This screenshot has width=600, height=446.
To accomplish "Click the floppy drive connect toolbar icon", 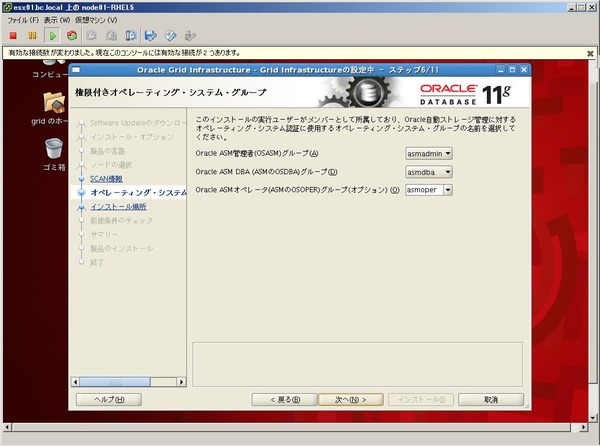I will click(151, 36).
